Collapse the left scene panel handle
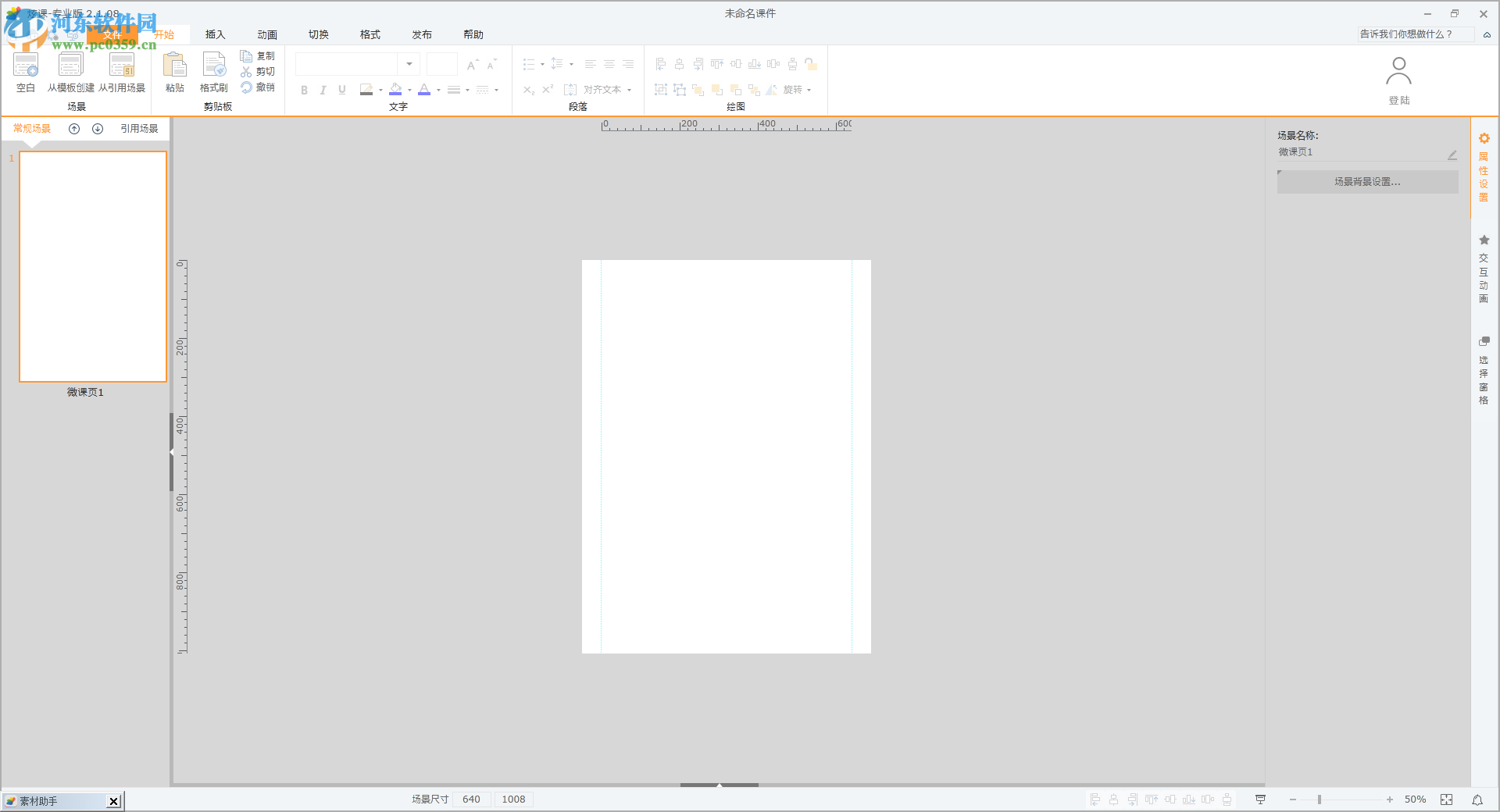The width and height of the screenshot is (1500, 812). [x=172, y=452]
